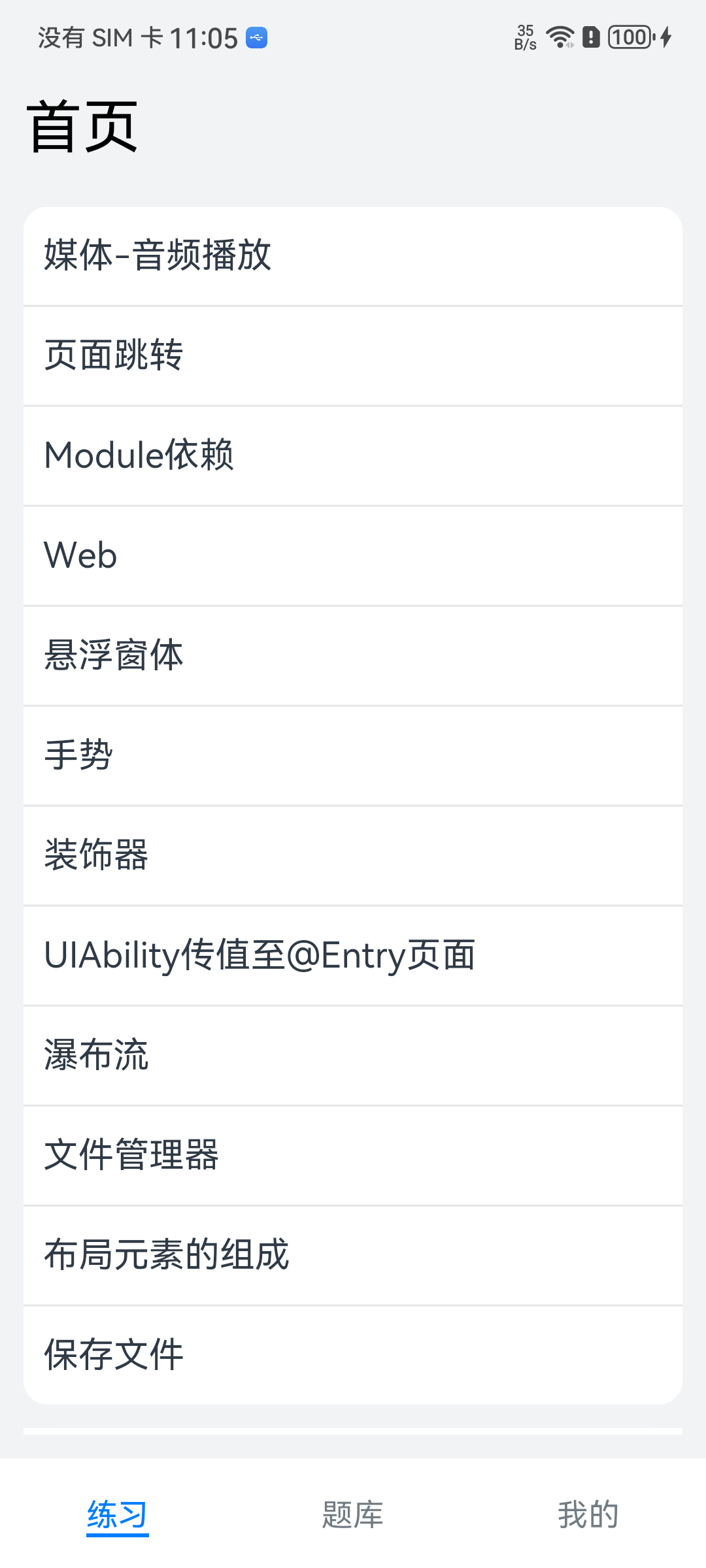
Task: Click the alert notification status icon
Action: pyautogui.click(x=591, y=37)
